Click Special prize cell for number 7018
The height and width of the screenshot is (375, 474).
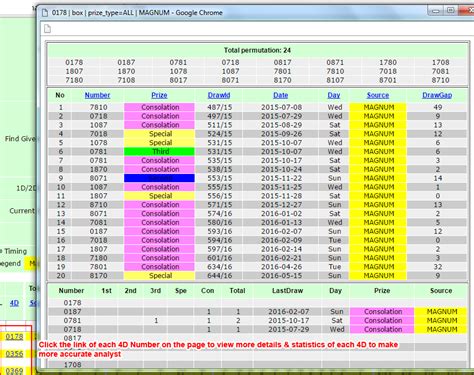point(159,134)
